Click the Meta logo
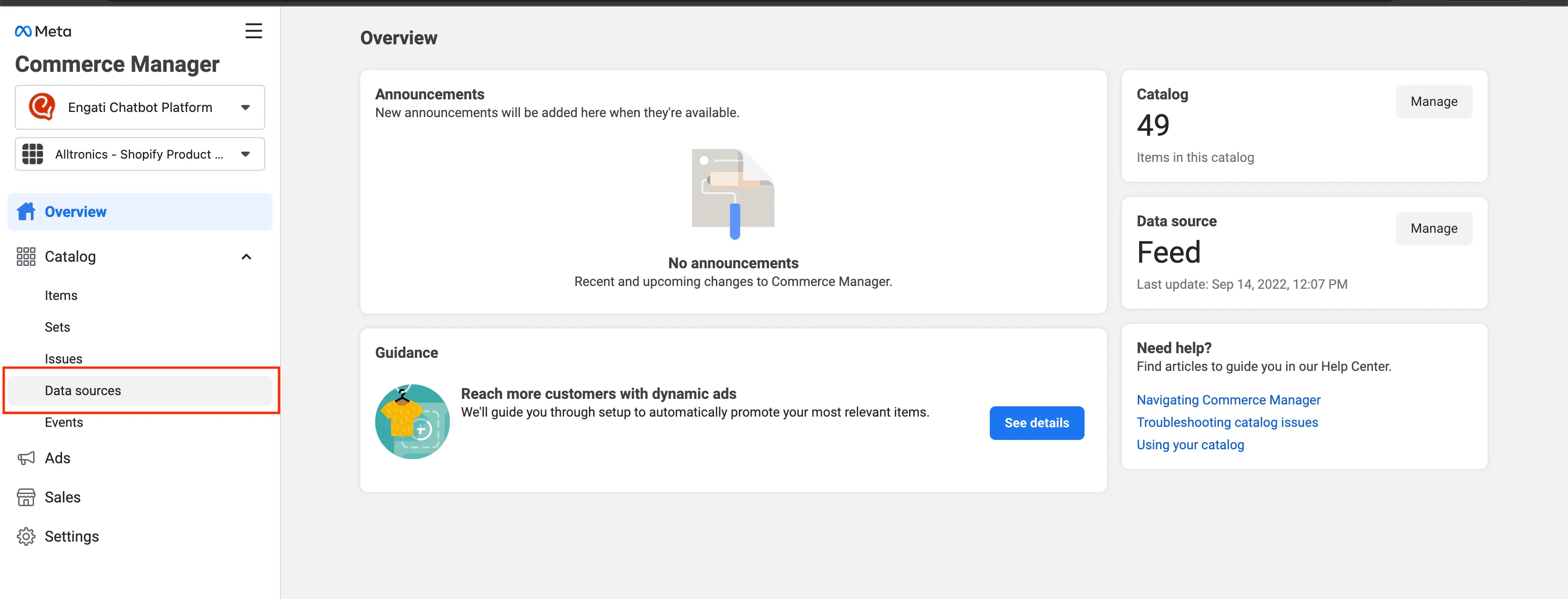This screenshot has height=599, width=1568. [x=43, y=31]
